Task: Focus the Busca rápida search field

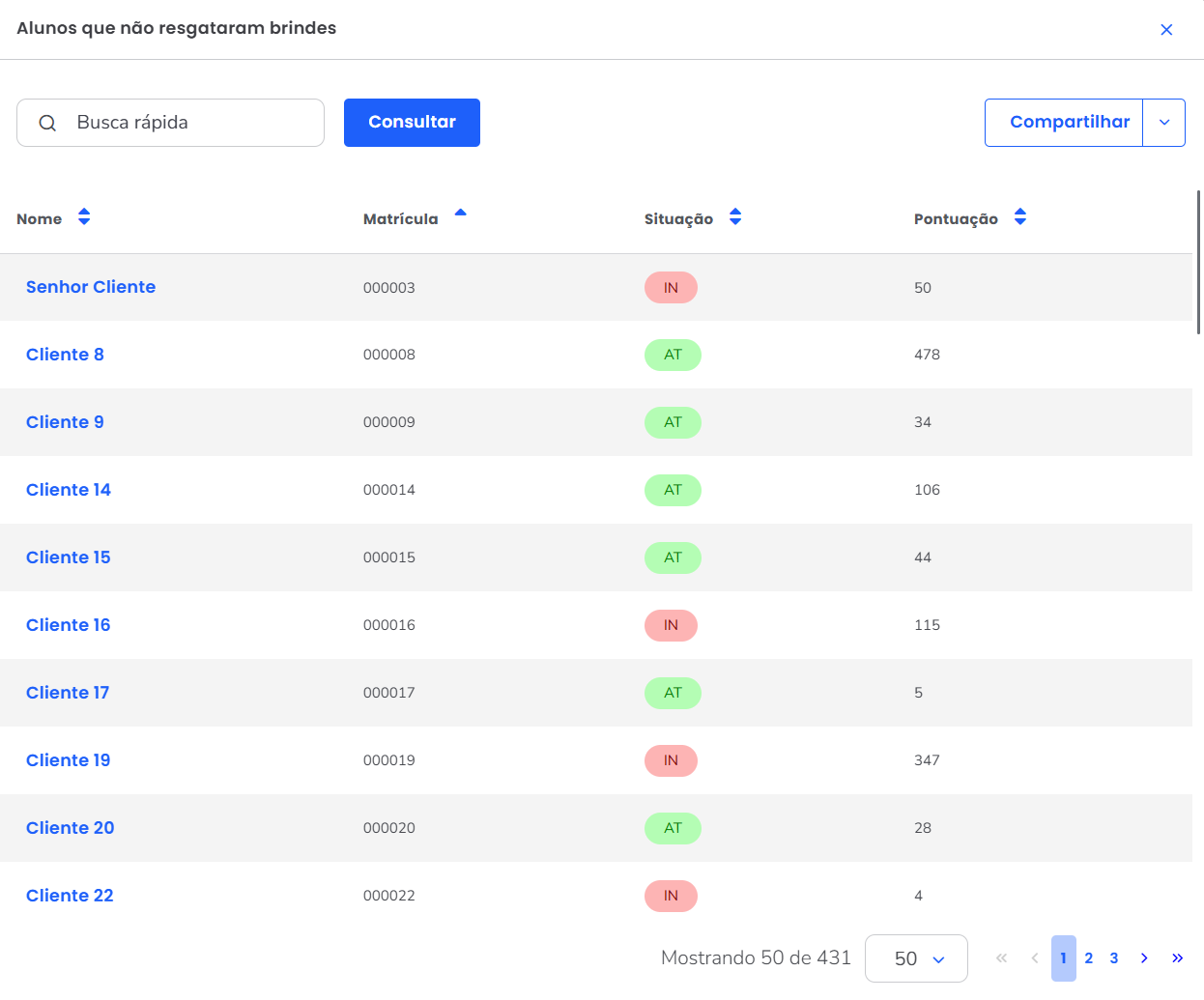Action: click(x=193, y=123)
